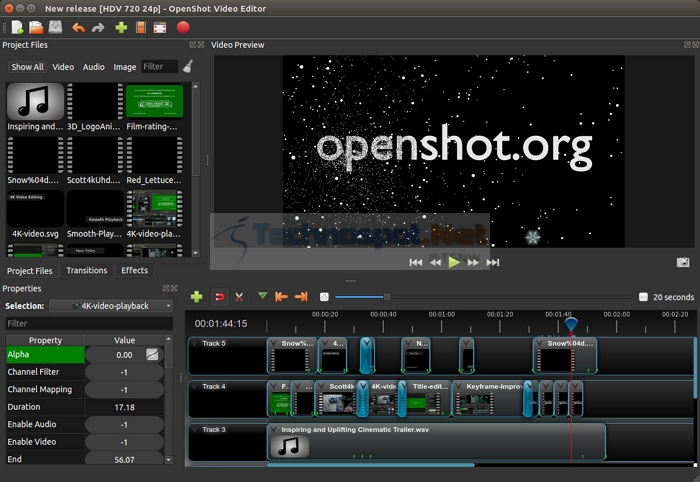The width and height of the screenshot is (700, 482).
Task: Switch to Effects tab
Action: click(x=134, y=270)
